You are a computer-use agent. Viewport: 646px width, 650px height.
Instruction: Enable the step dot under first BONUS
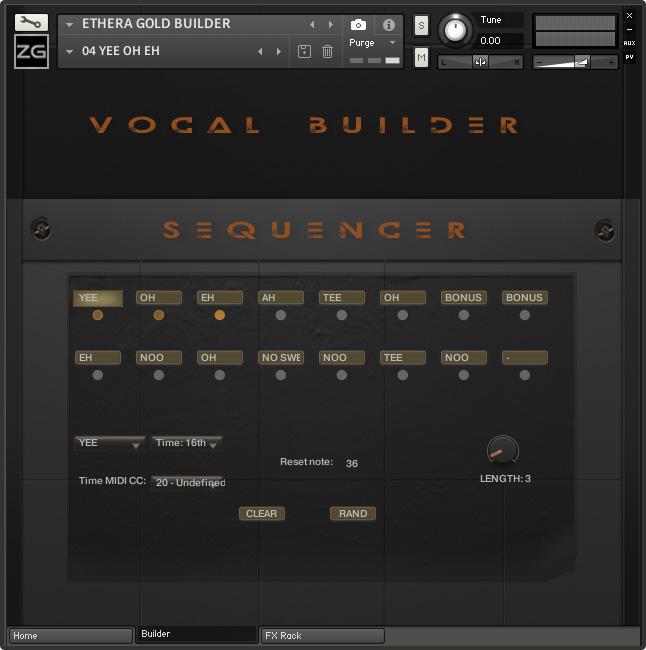tap(464, 315)
